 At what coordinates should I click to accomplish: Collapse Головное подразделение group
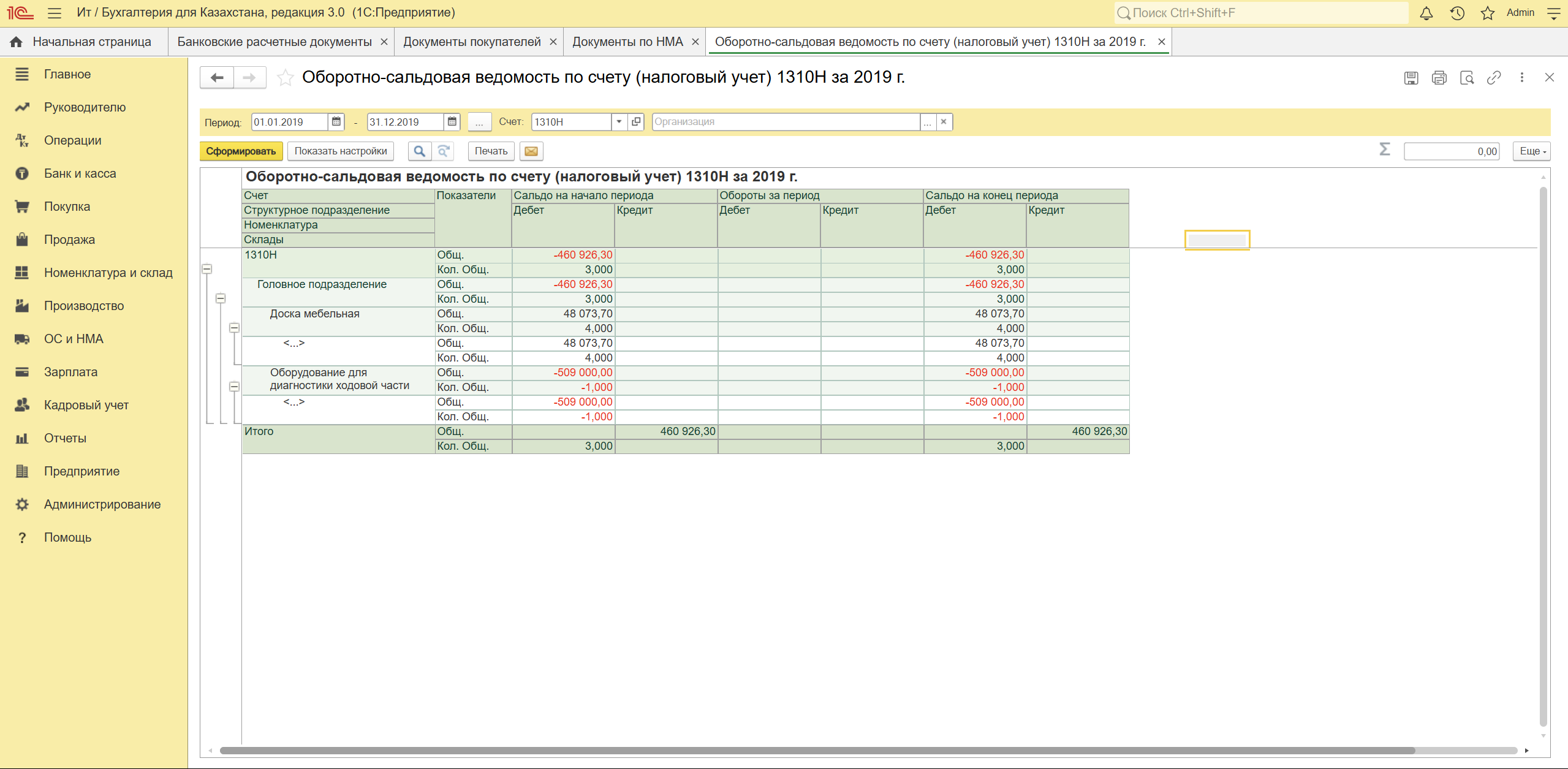221,298
